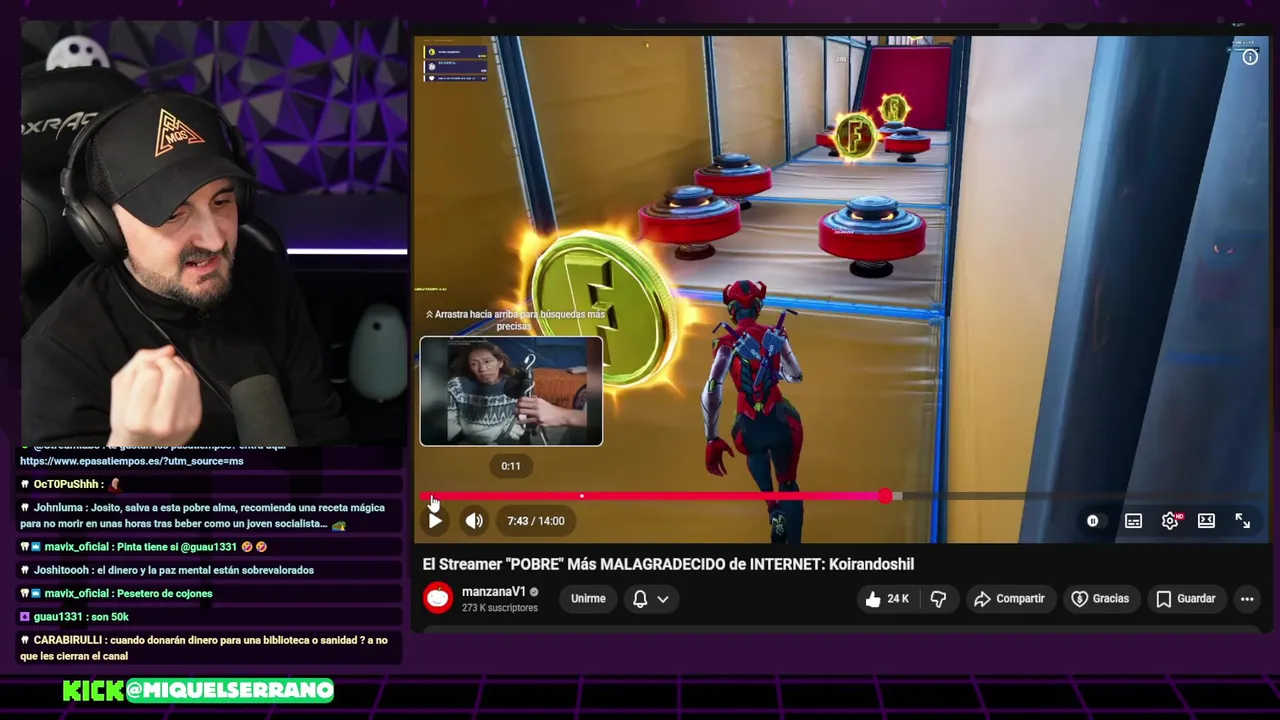The width and height of the screenshot is (1280, 720).
Task: Dislike the video thumbs-down icon
Action: pyautogui.click(x=938, y=599)
